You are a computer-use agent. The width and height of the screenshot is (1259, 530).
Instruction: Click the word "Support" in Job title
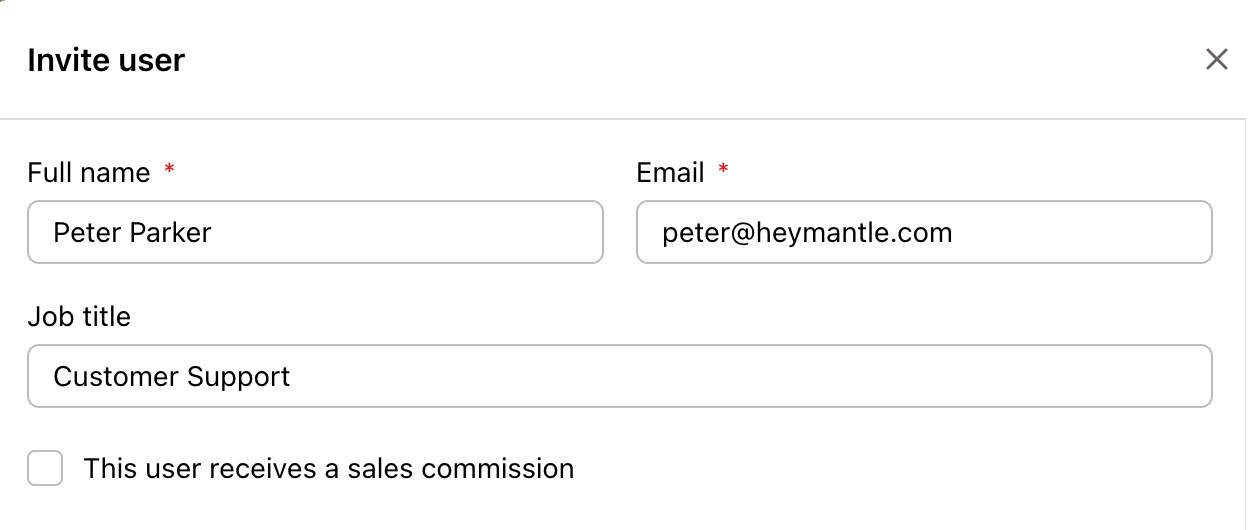coord(241,377)
